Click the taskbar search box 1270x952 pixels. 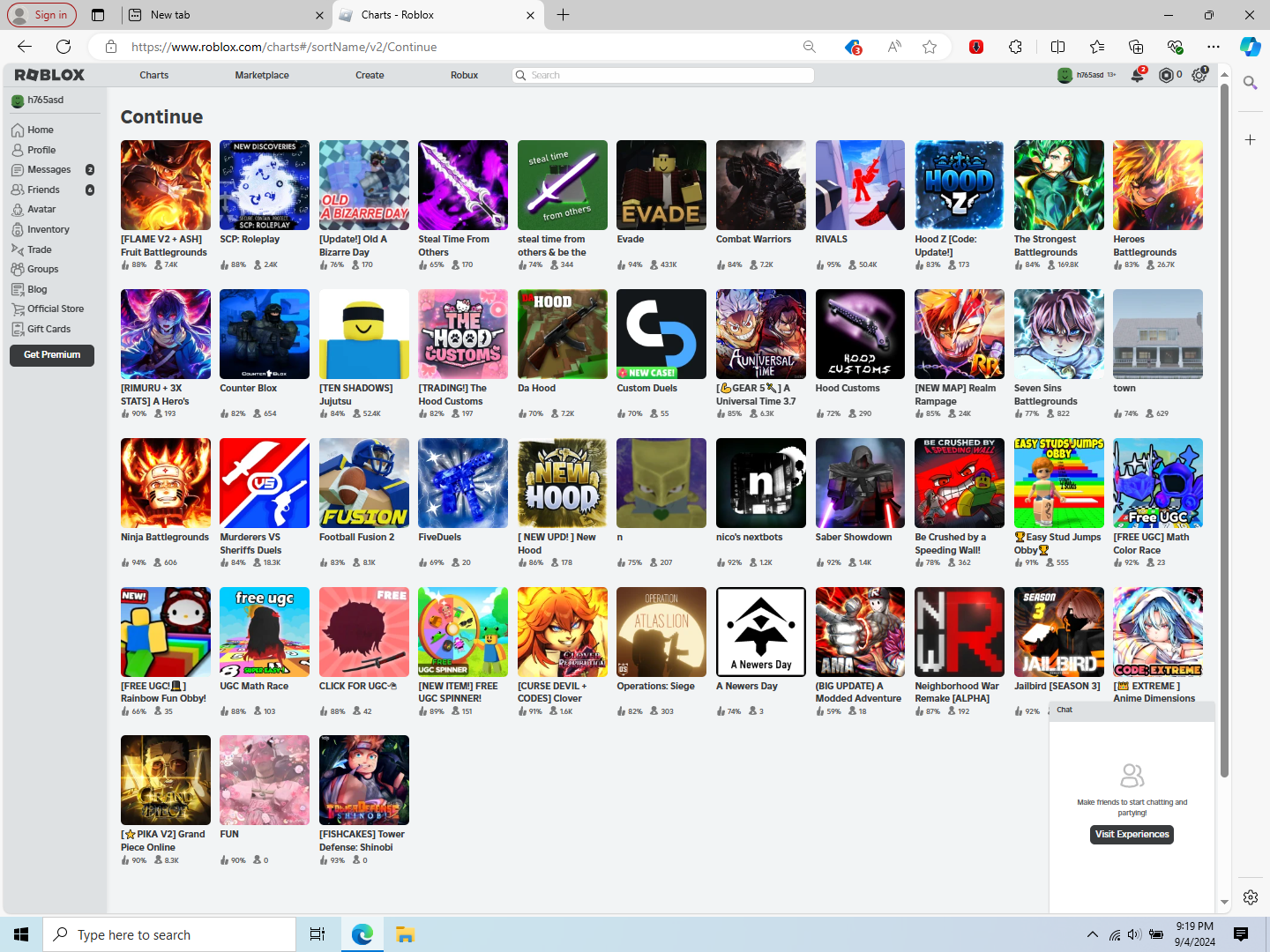(169, 934)
